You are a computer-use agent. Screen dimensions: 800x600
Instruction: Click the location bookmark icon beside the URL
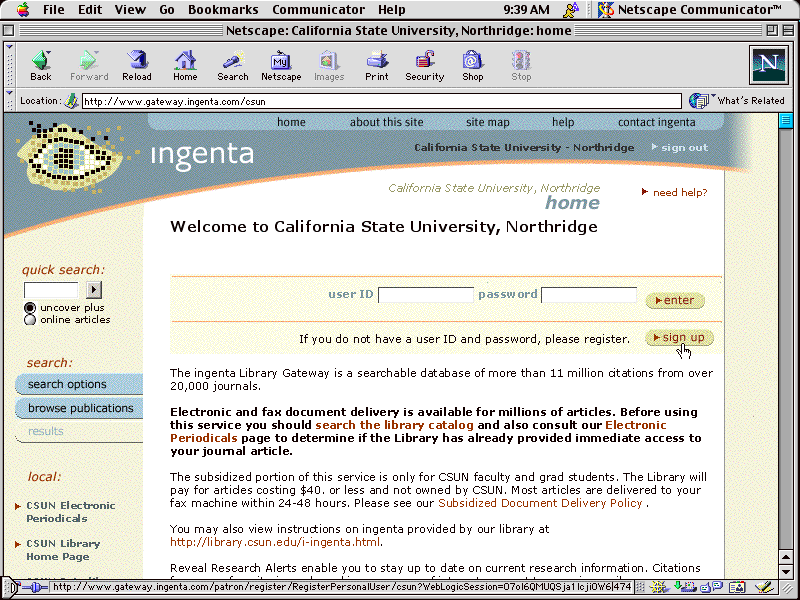pyautogui.click(x=71, y=101)
